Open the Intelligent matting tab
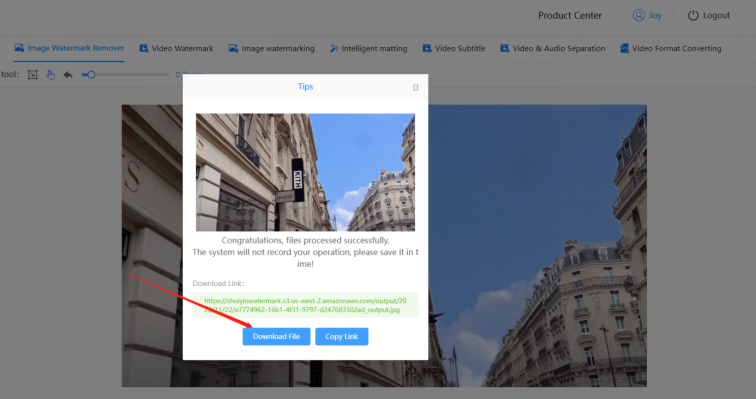 click(368, 48)
